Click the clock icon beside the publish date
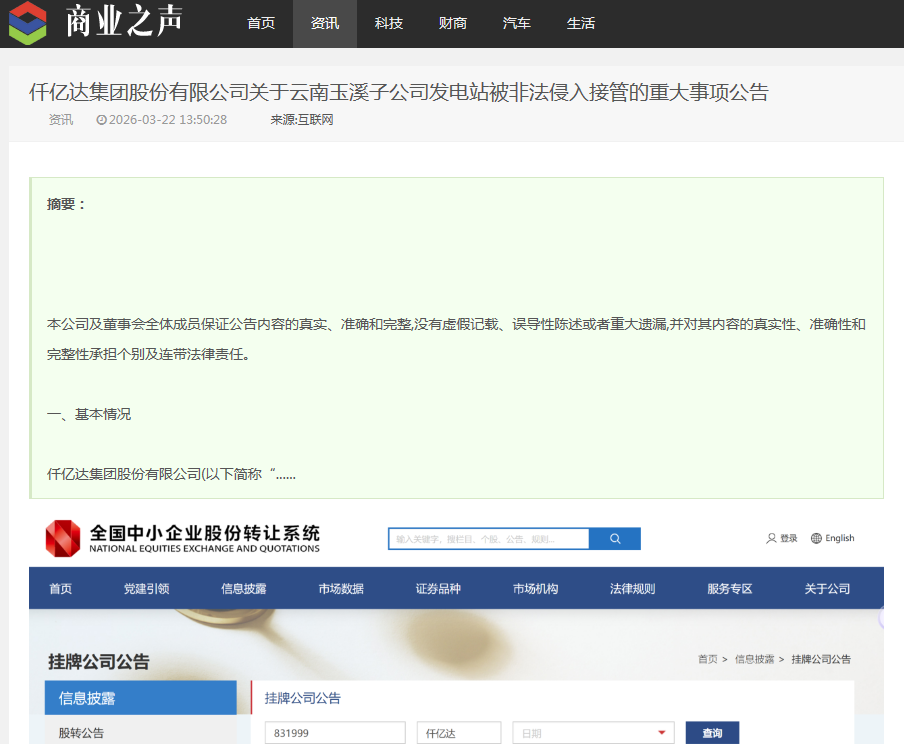 tap(101, 120)
